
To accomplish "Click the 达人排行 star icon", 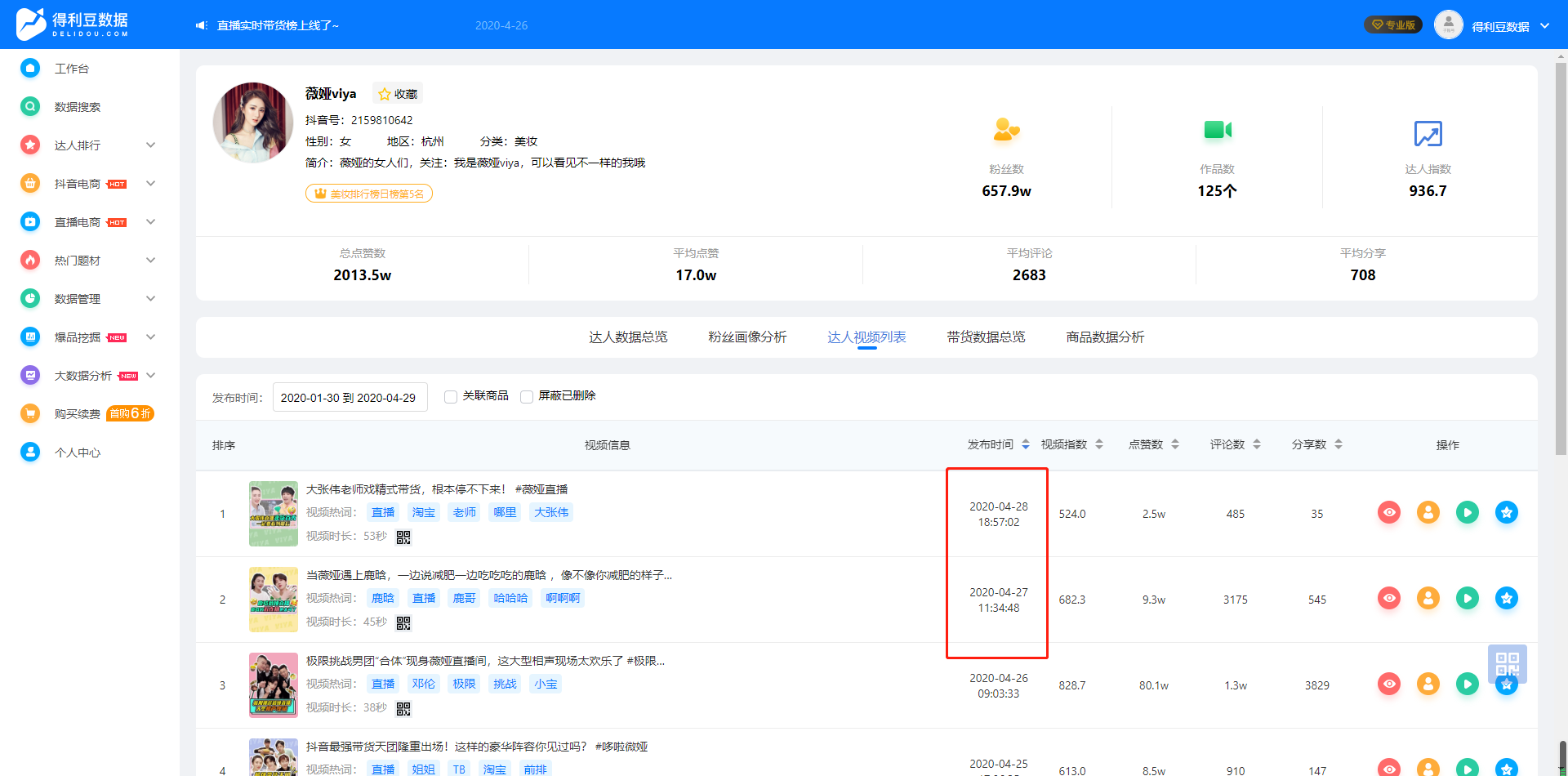I will 30,145.
